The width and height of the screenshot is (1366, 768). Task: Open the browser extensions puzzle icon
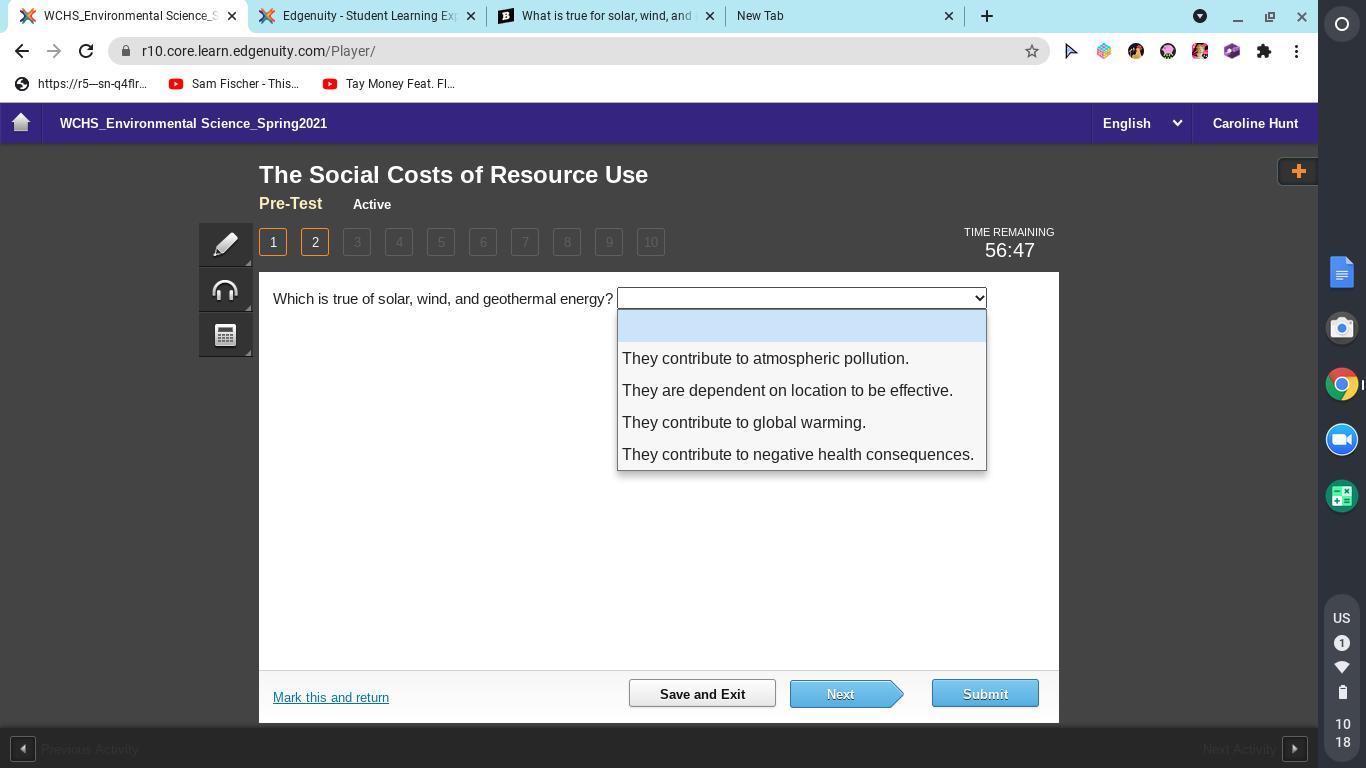pos(1264,51)
